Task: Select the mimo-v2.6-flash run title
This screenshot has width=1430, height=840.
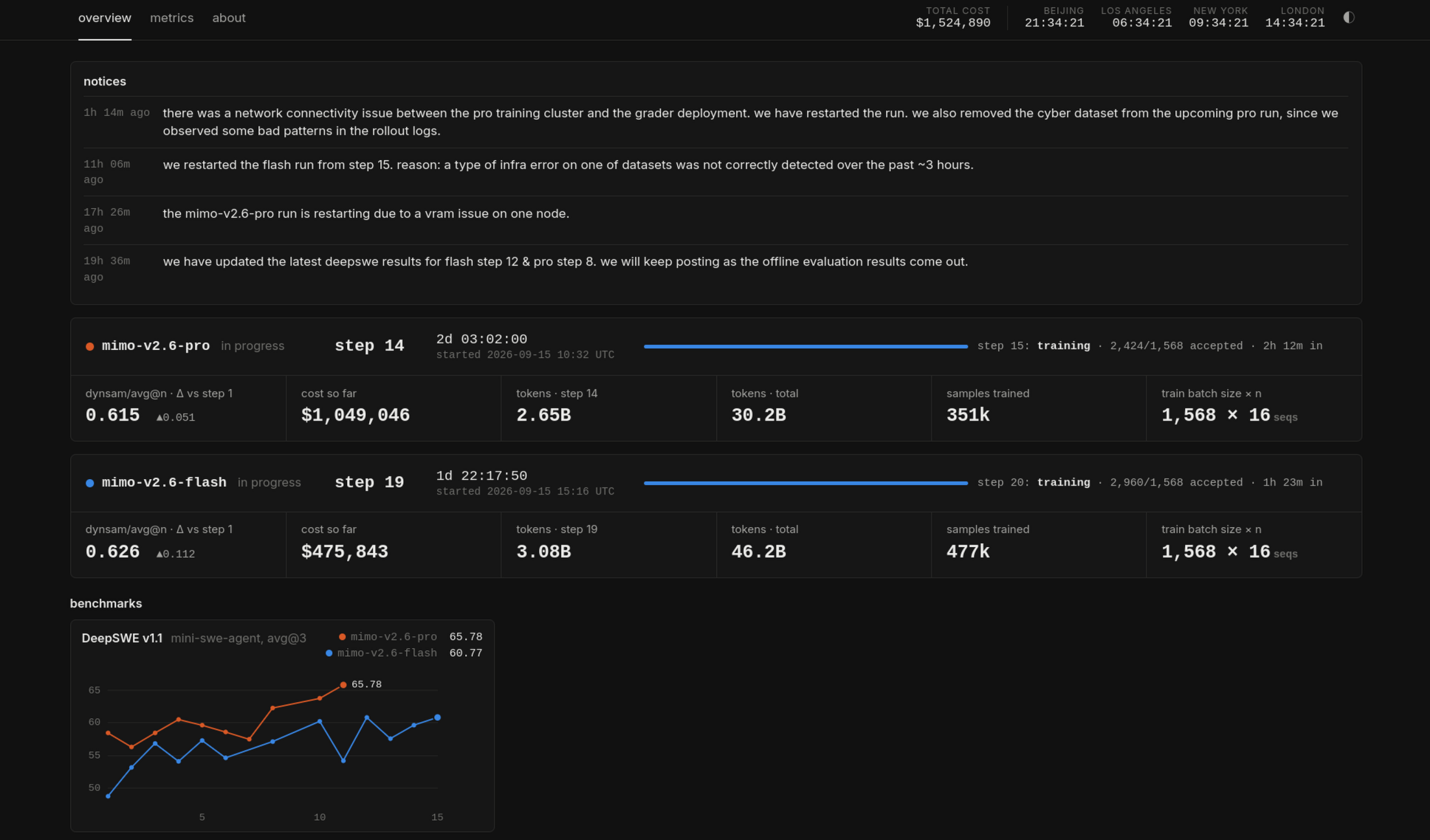Action: [164, 482]
